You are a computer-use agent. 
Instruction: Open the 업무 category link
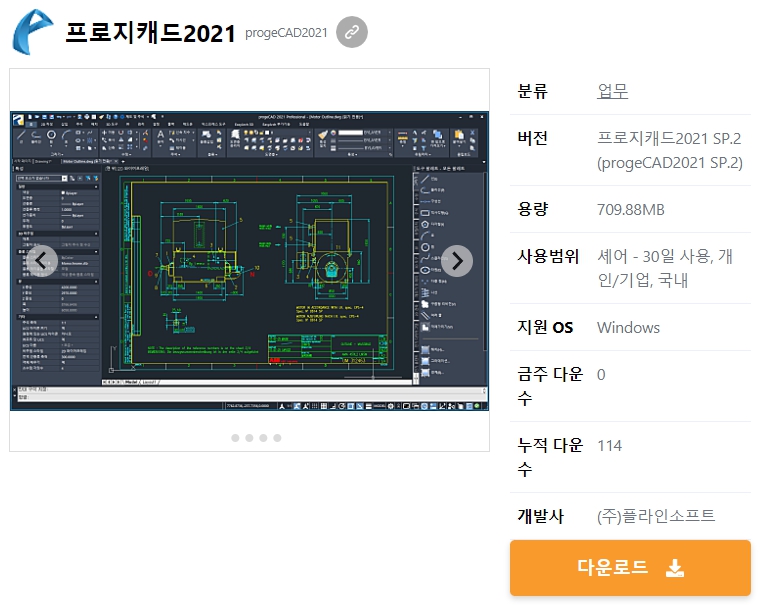(613, 91)
